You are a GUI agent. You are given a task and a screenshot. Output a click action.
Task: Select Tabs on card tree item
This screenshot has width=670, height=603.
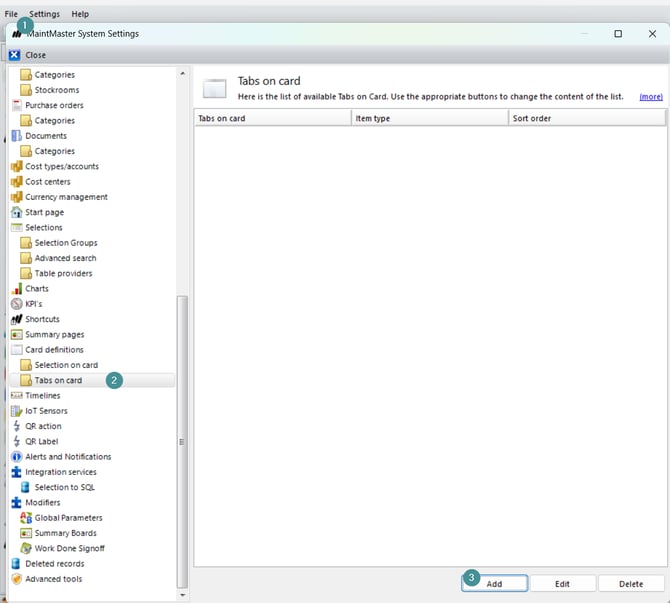point(58,380)
